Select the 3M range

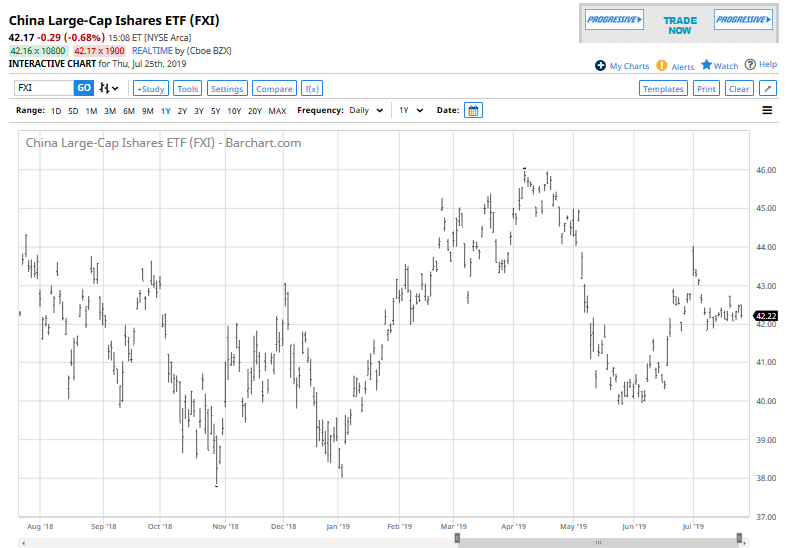(110, 111)
